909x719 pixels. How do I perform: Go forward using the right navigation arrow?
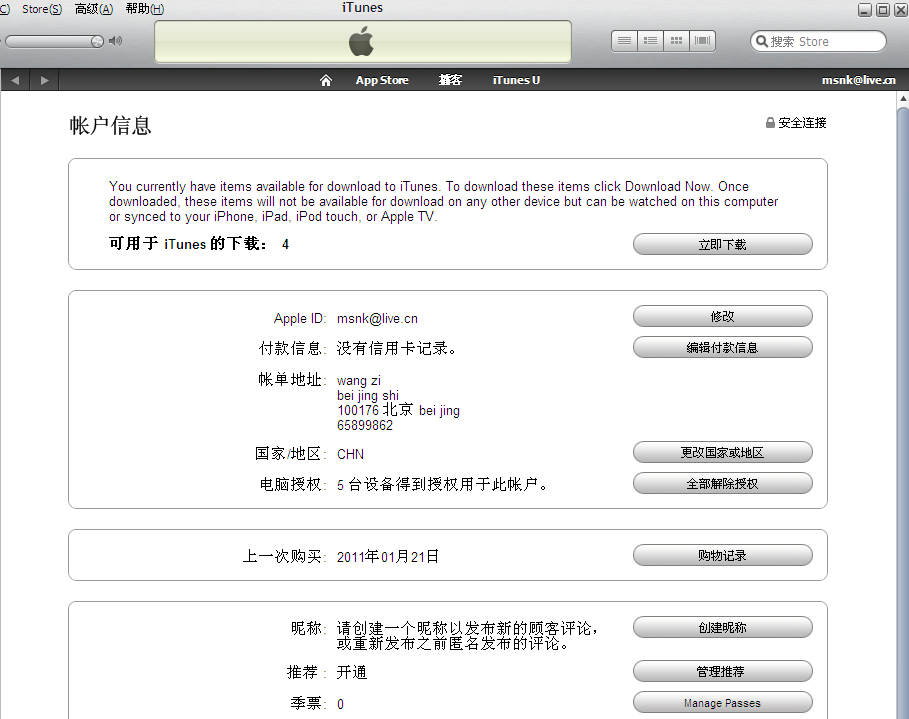(x=44, y=80)
